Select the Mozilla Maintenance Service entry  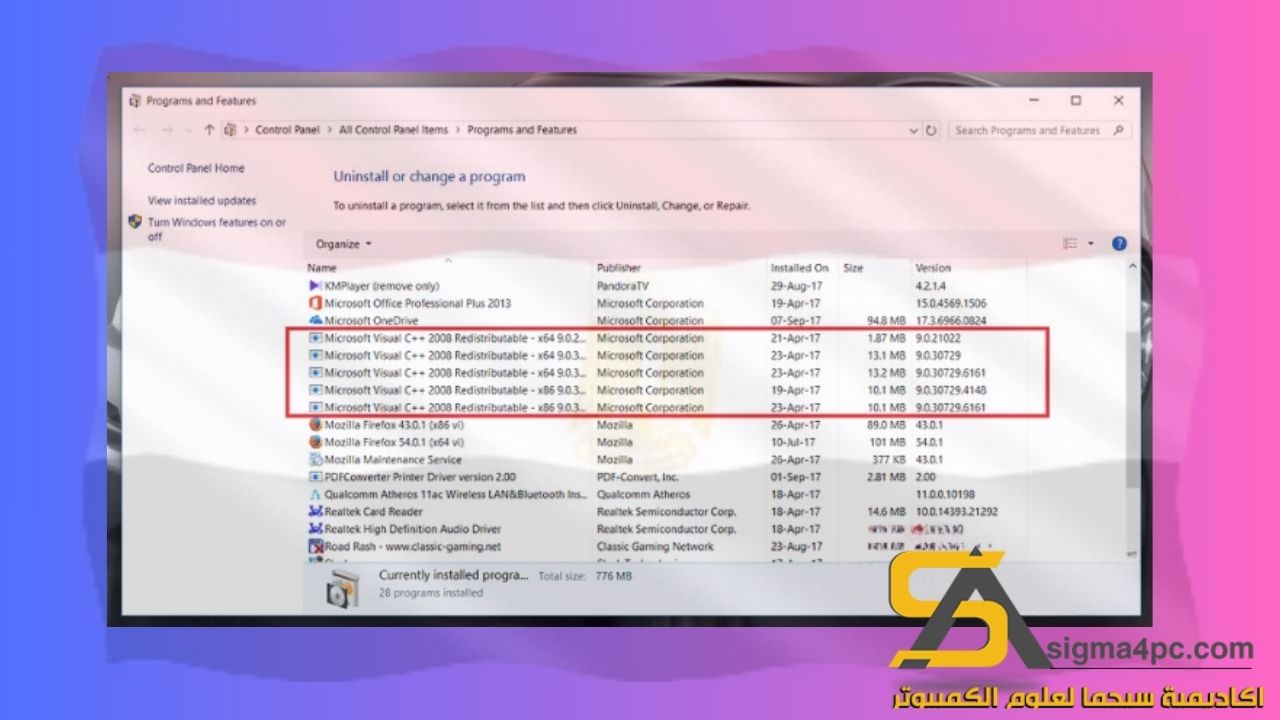point(393,460)
